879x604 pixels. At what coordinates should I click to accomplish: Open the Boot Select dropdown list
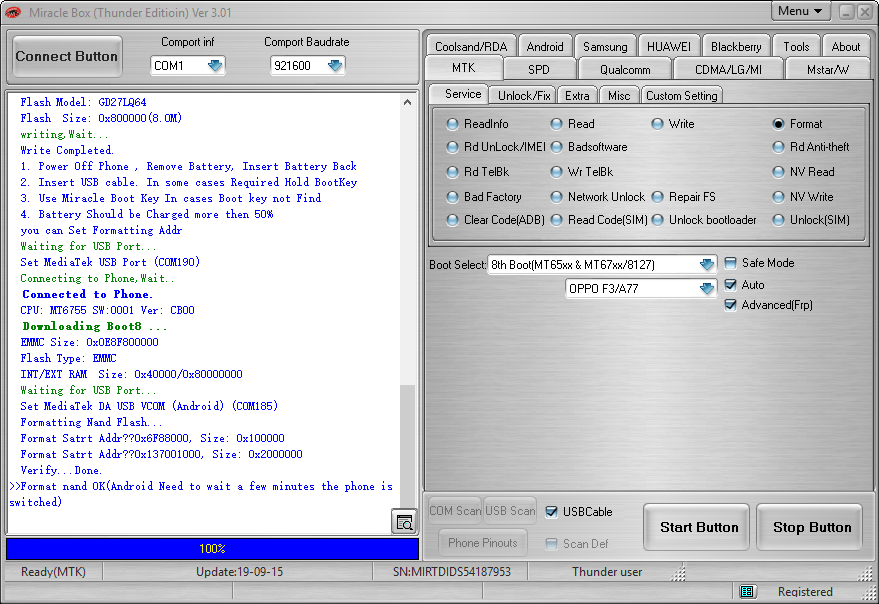[707, 264]
